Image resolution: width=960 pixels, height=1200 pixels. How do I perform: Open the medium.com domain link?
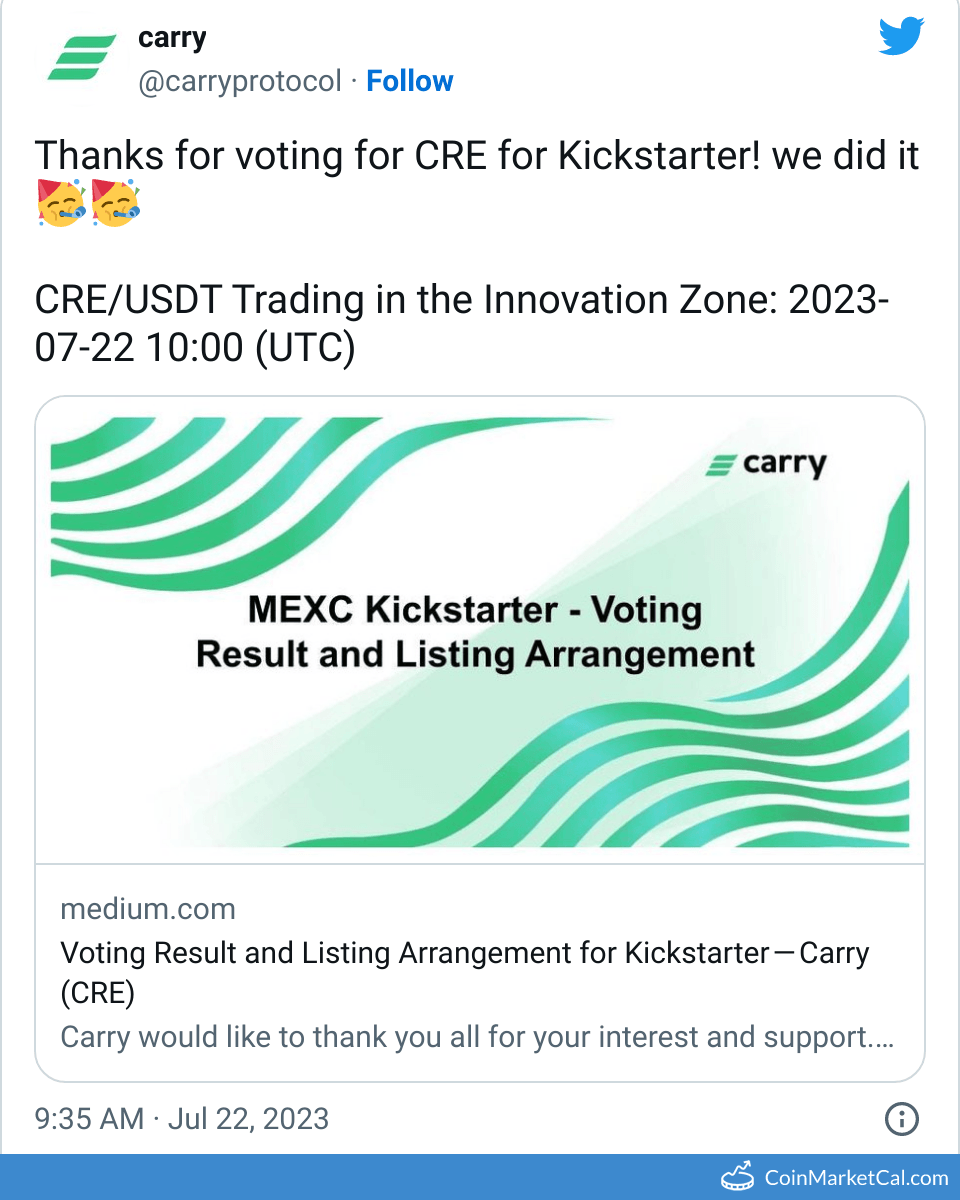(148, 909)
